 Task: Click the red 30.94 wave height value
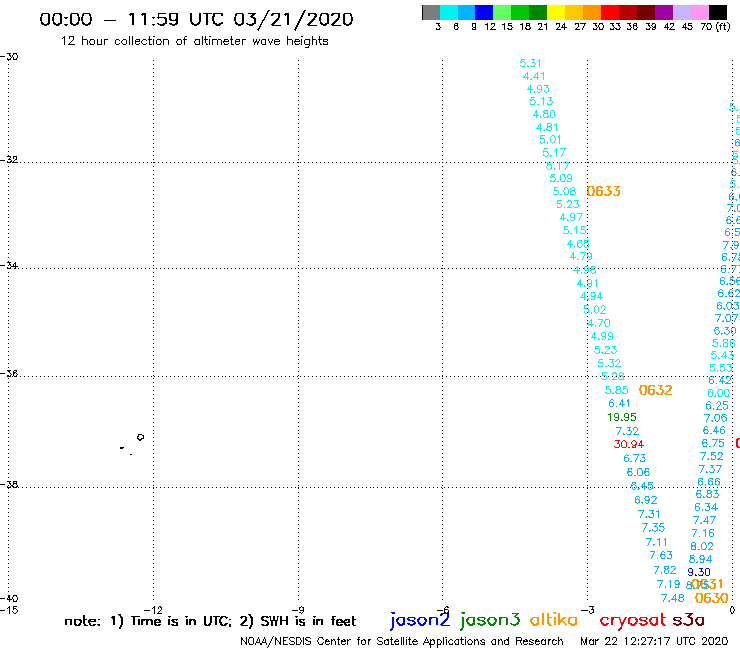629,444
